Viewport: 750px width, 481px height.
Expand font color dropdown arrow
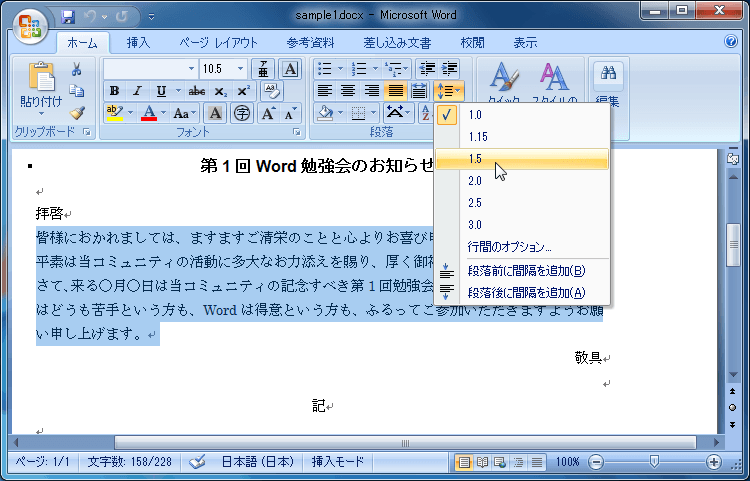[163, 113]
